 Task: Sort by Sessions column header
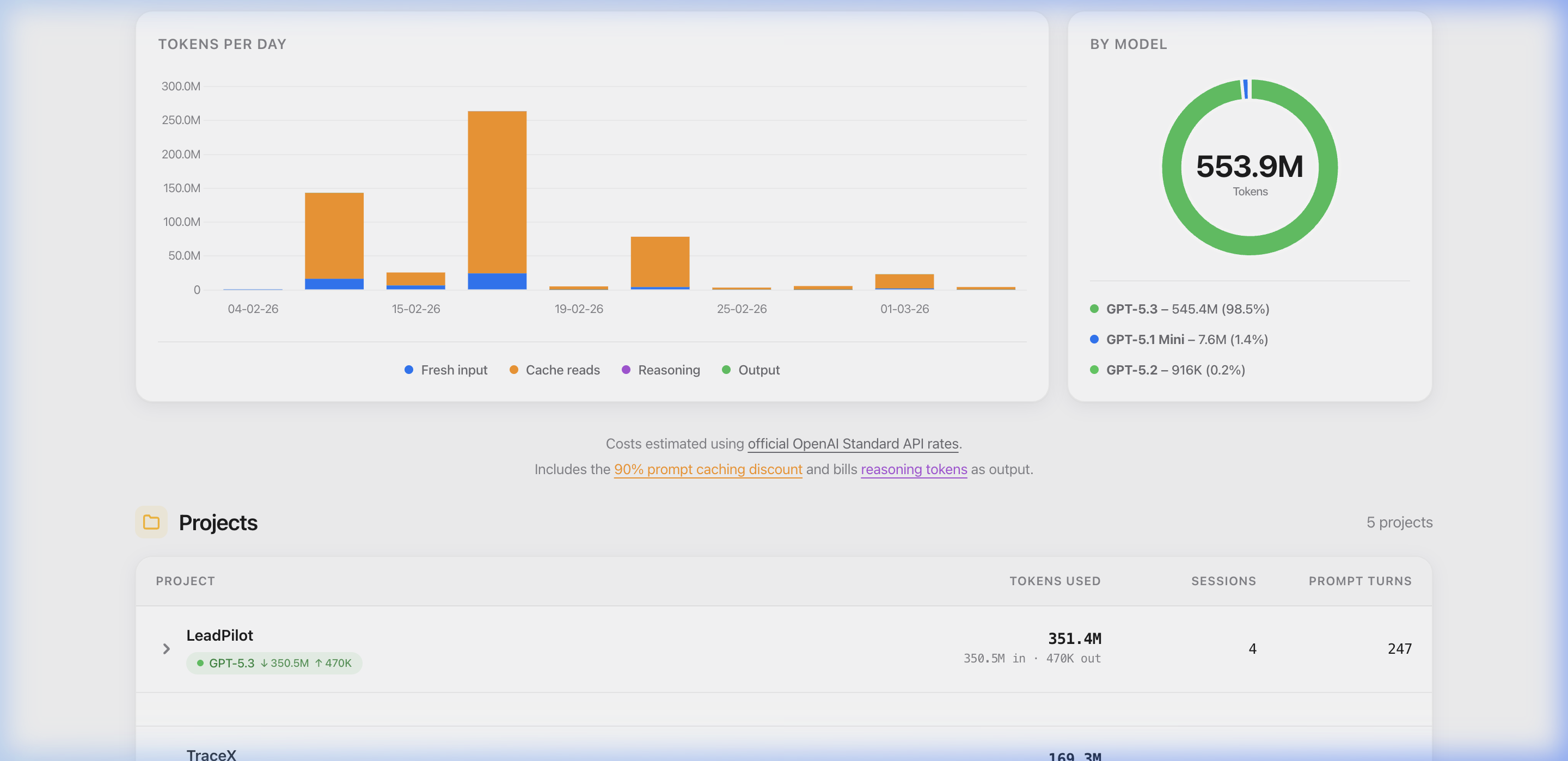[1223, 581]
